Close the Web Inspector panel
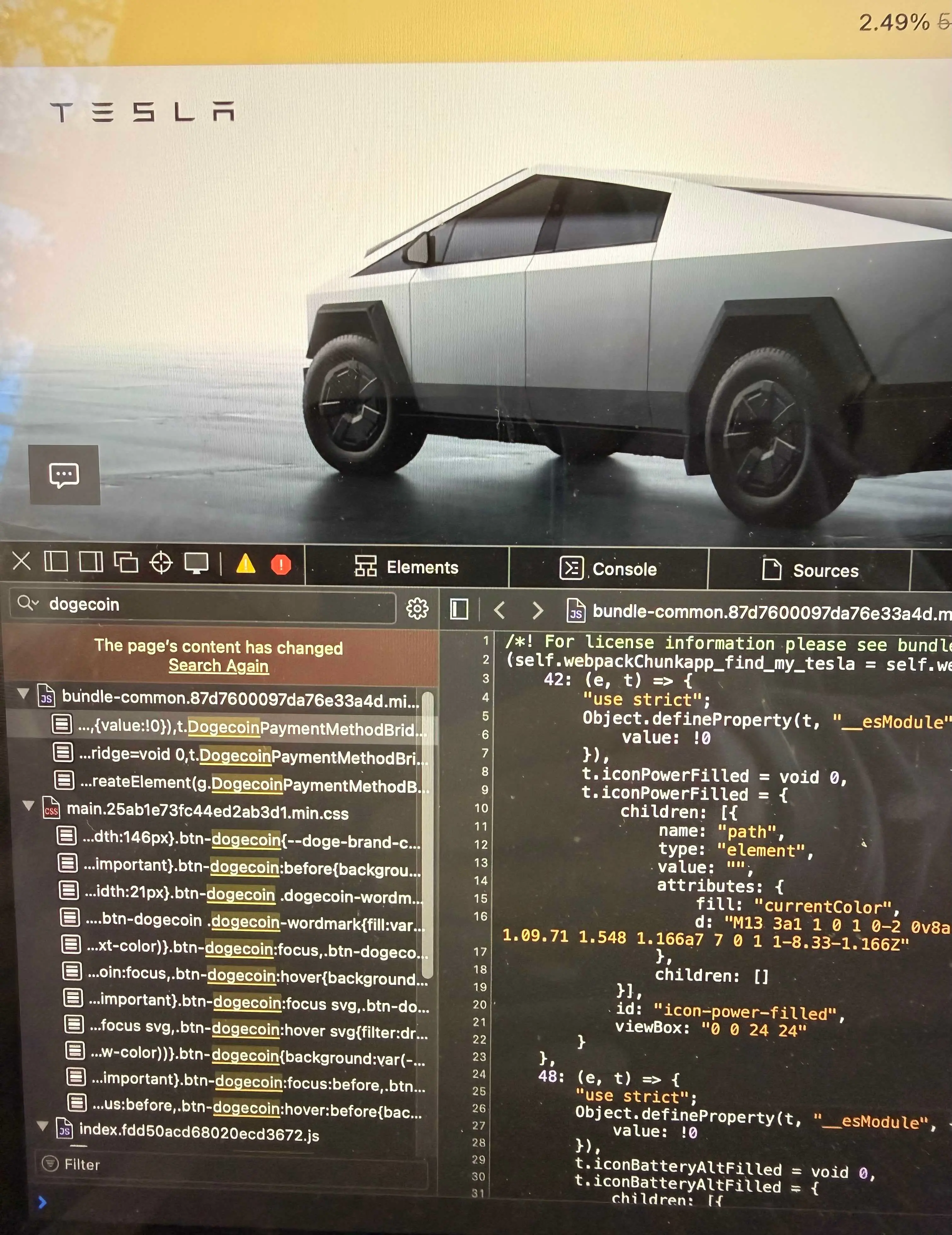952x1235 pixels. [21, 561]
